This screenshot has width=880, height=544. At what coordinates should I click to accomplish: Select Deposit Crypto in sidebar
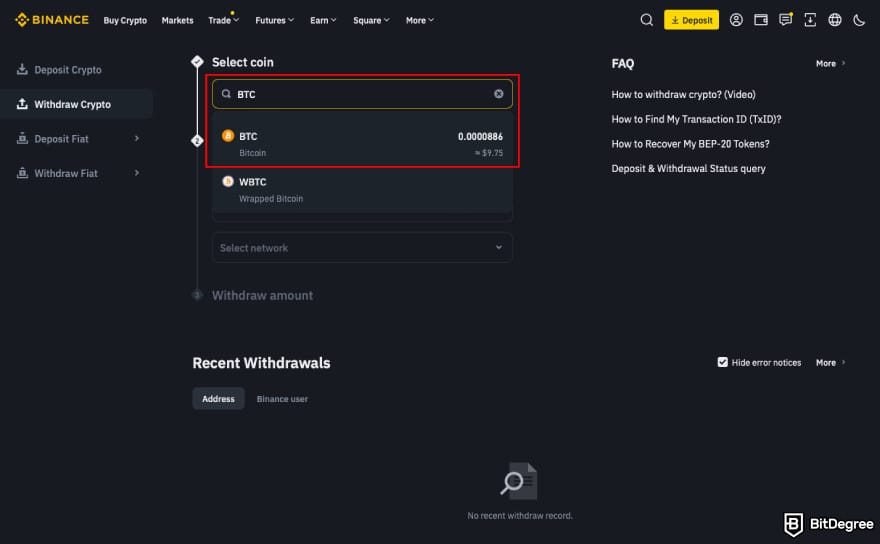click(68, 70)
